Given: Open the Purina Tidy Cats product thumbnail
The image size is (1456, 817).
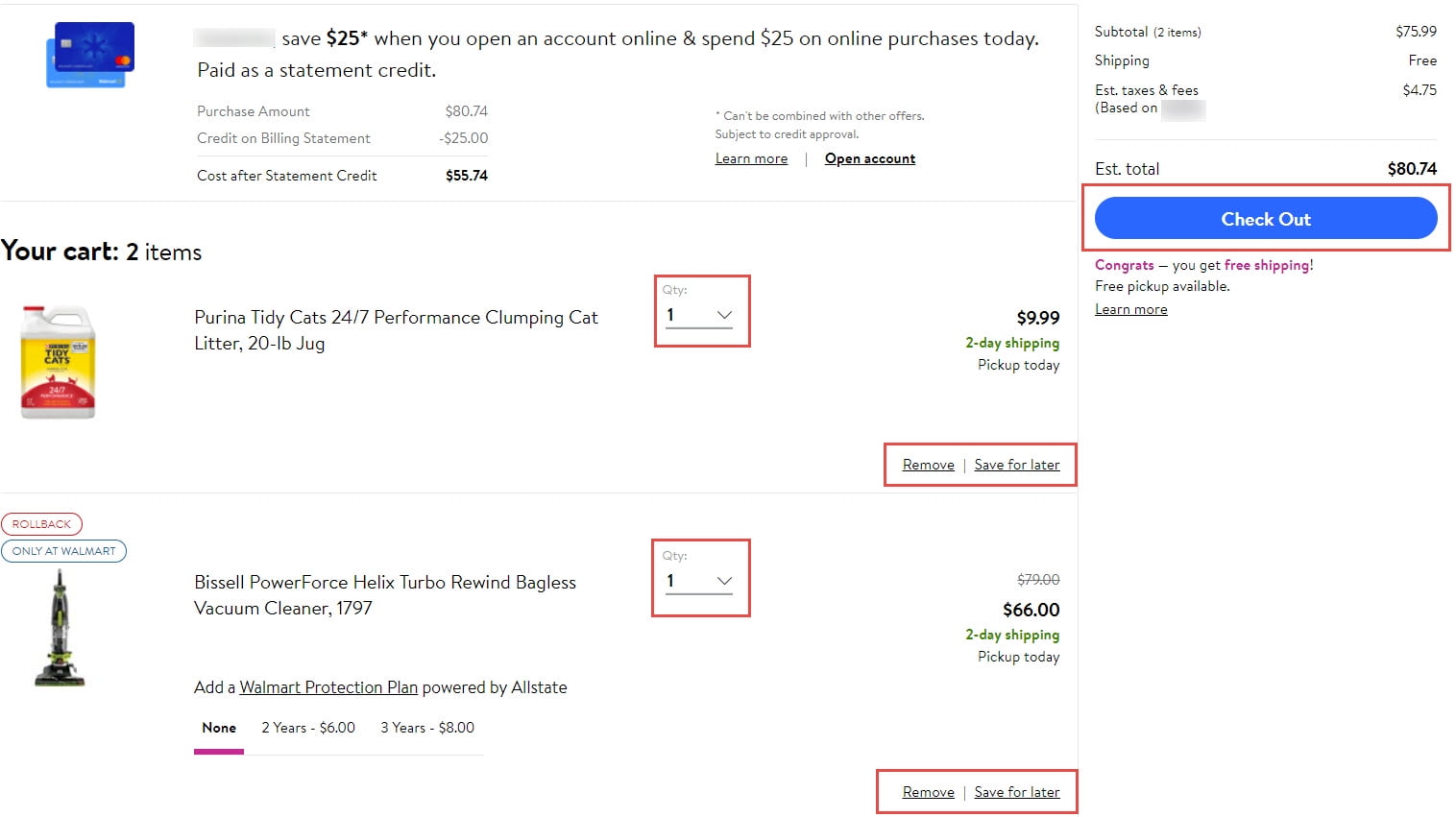Looking at the screenshot, I should [x=58, y=362].
